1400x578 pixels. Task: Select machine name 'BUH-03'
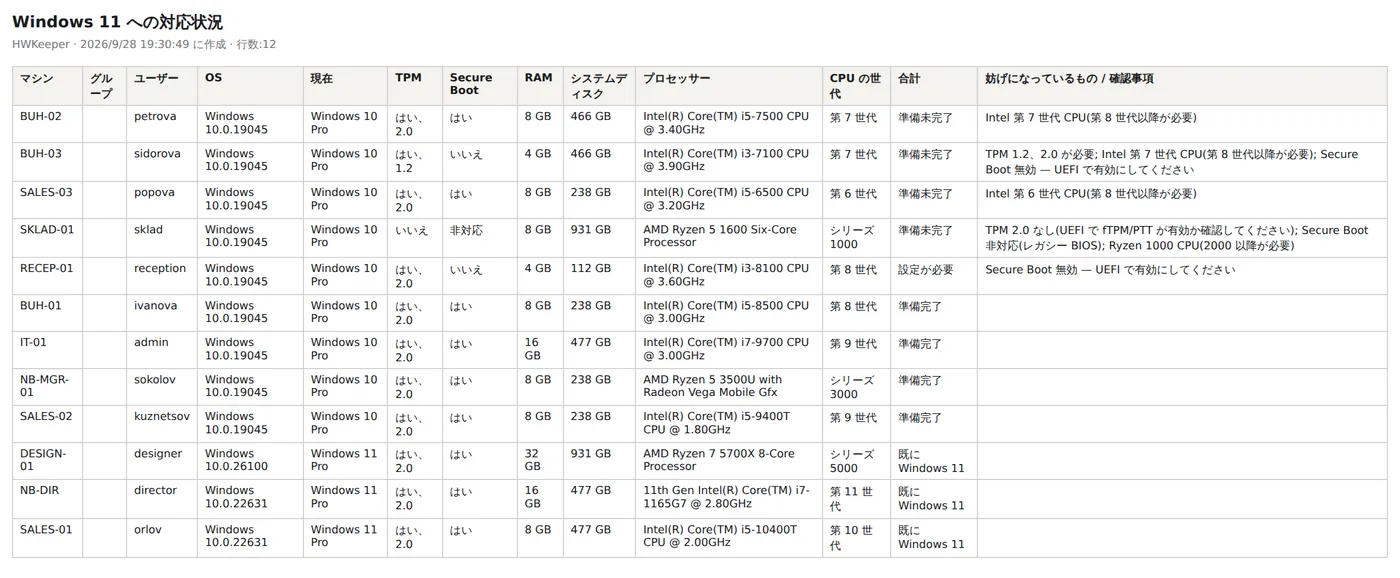41,154
